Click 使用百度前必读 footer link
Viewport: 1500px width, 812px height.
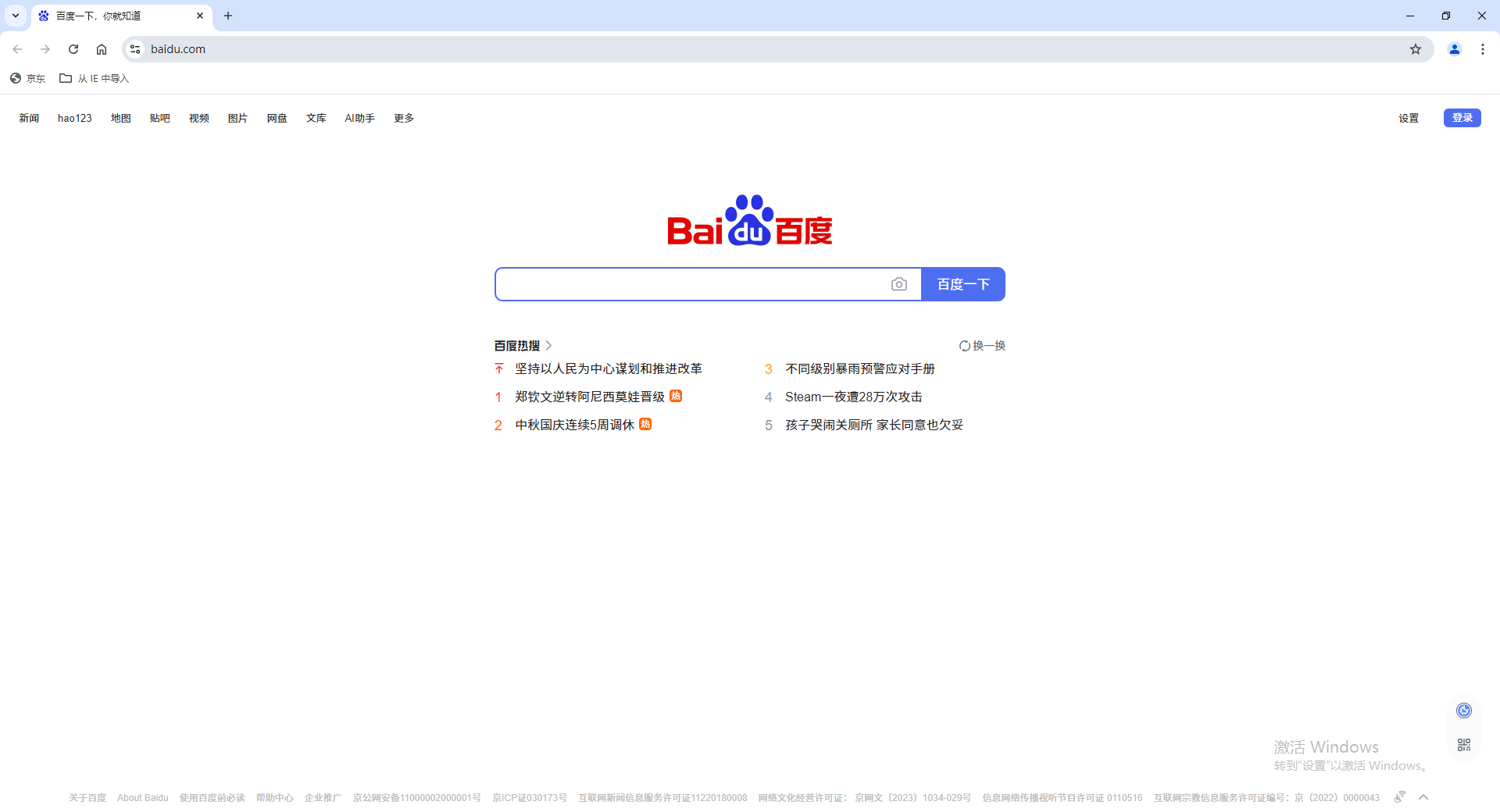point(212,798)
